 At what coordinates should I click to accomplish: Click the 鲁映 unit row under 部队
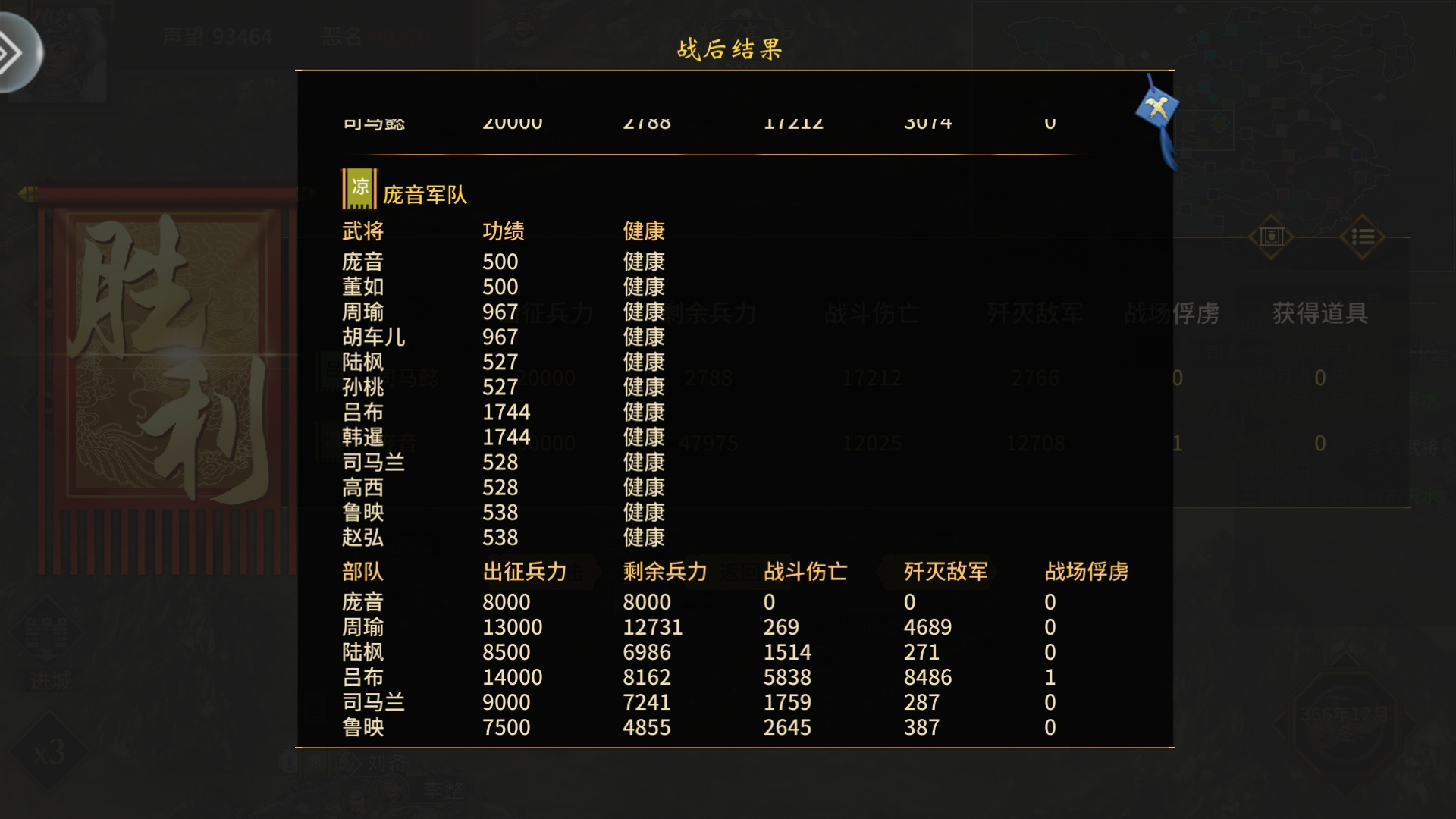pyautogui.click(x=698, y=727)
